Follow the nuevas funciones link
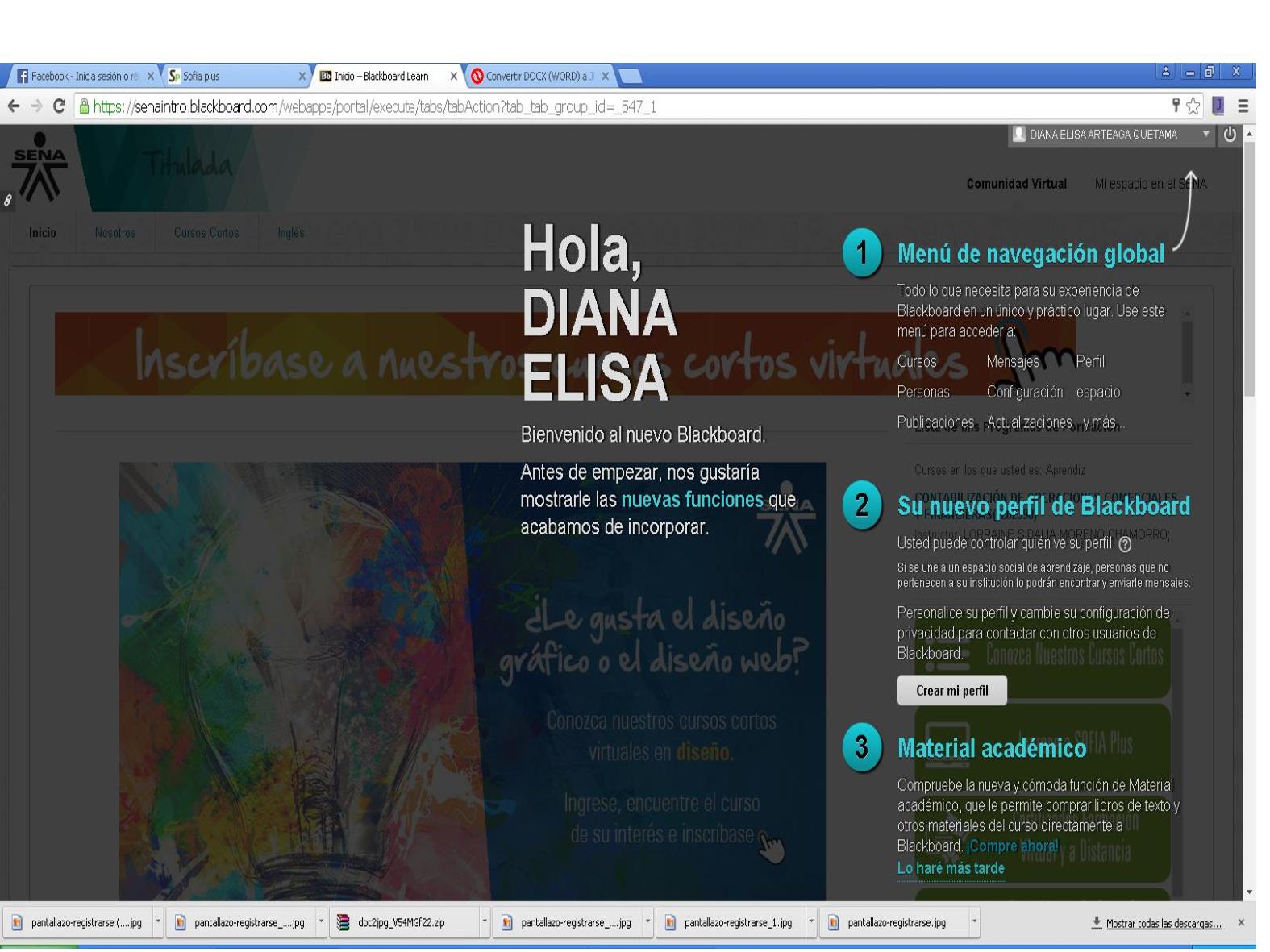Image resolution: width=1270 pixels, height=952 pixels. click(692, 500)
